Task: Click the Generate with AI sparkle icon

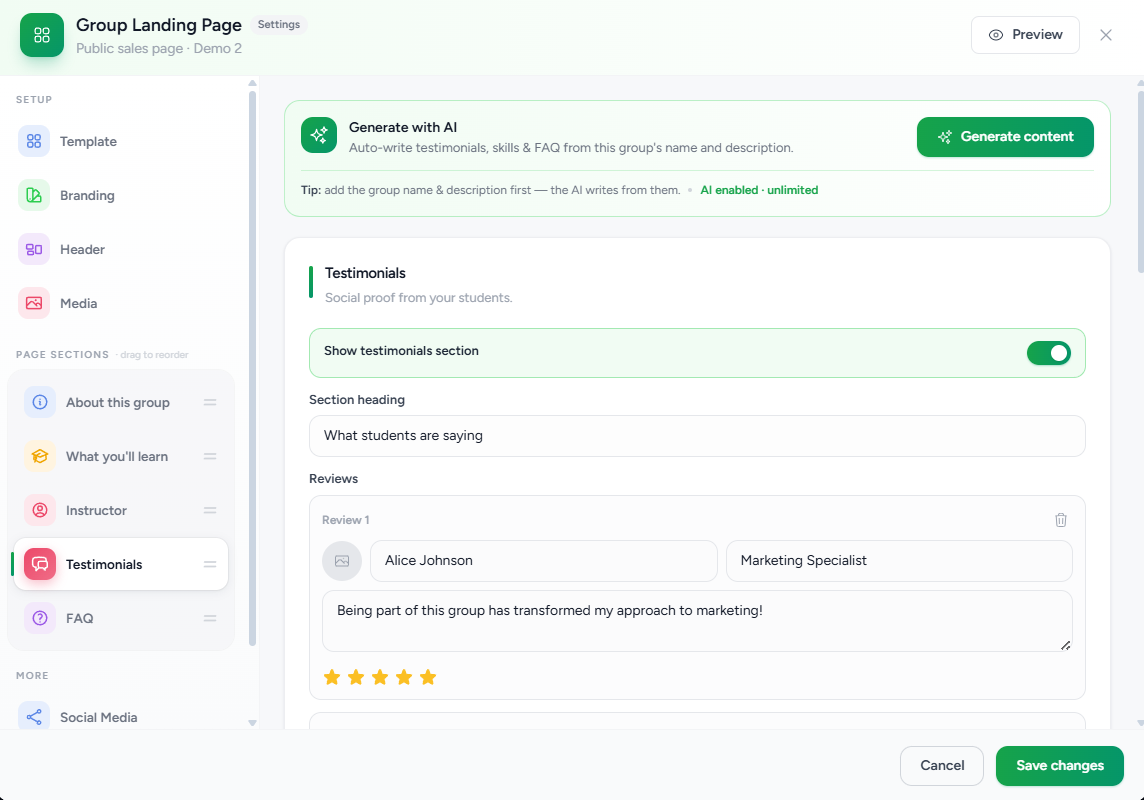Action: pyautogui.click(x=319, y=136)
